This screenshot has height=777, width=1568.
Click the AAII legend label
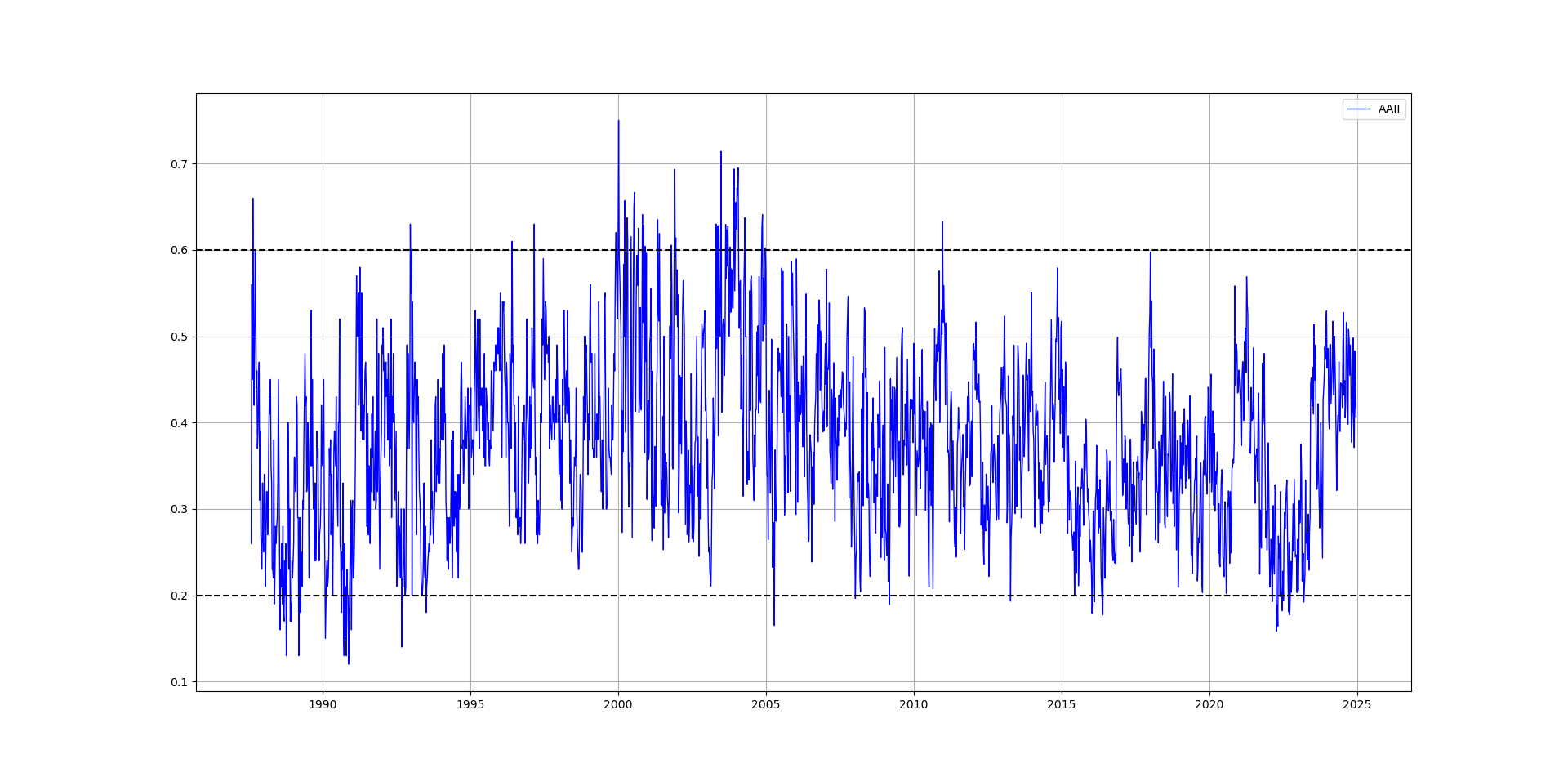coord(1389,109)
